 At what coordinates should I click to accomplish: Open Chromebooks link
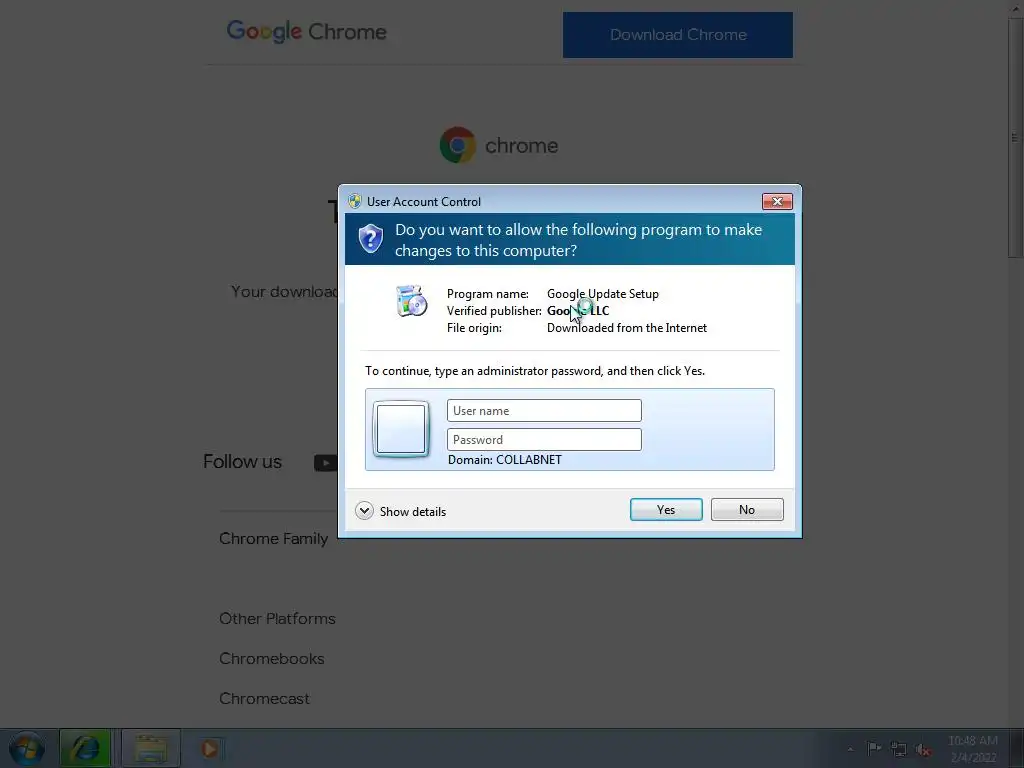[x=272, y=658]
